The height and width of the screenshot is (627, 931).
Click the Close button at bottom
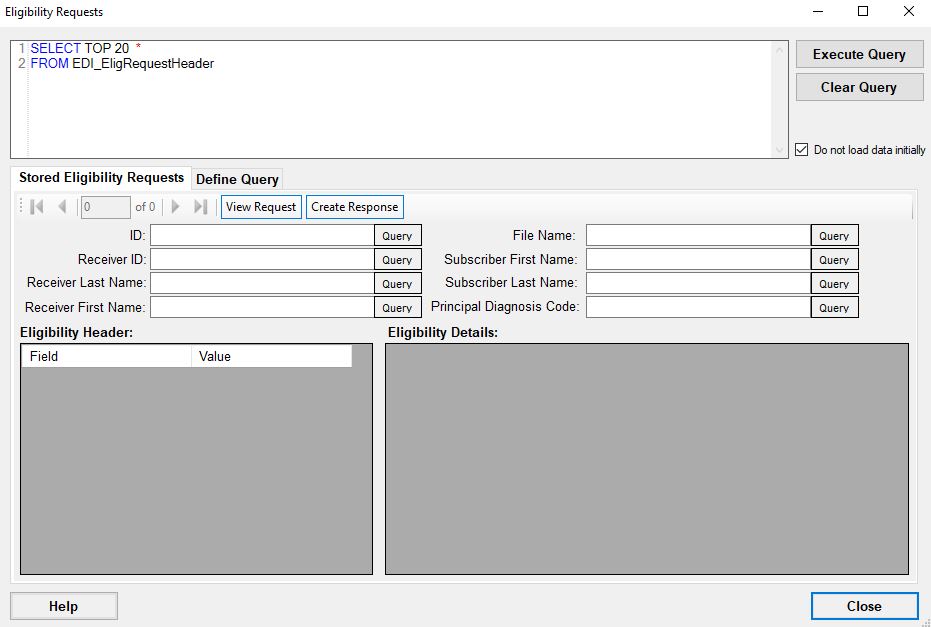click(x=864, y=606)
